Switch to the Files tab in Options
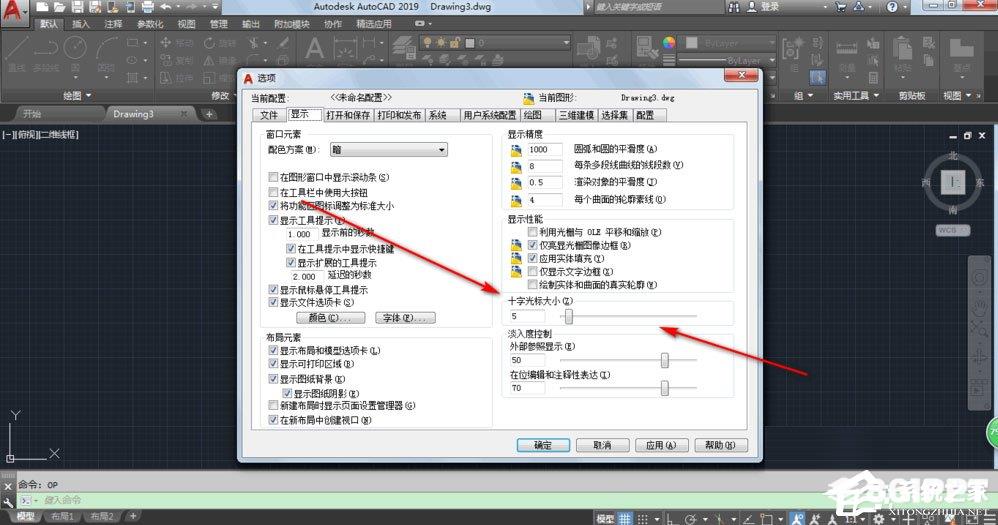998x525 pixels. (x=269, y=115)
